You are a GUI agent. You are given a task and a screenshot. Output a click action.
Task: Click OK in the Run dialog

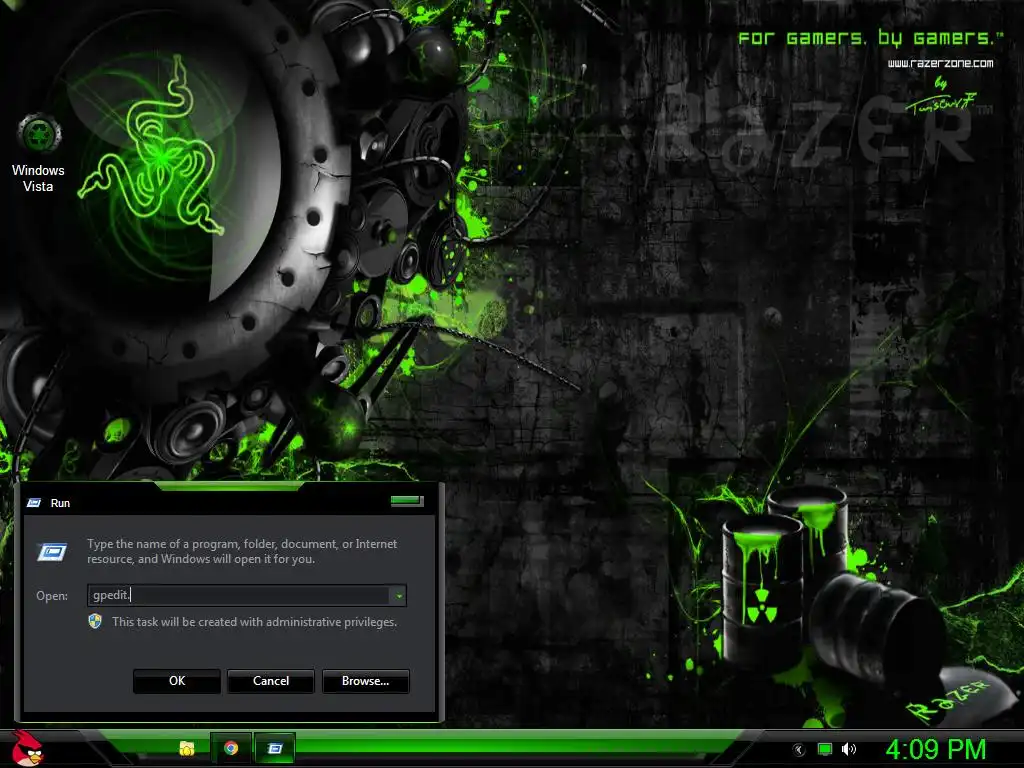tap(177, 681)
